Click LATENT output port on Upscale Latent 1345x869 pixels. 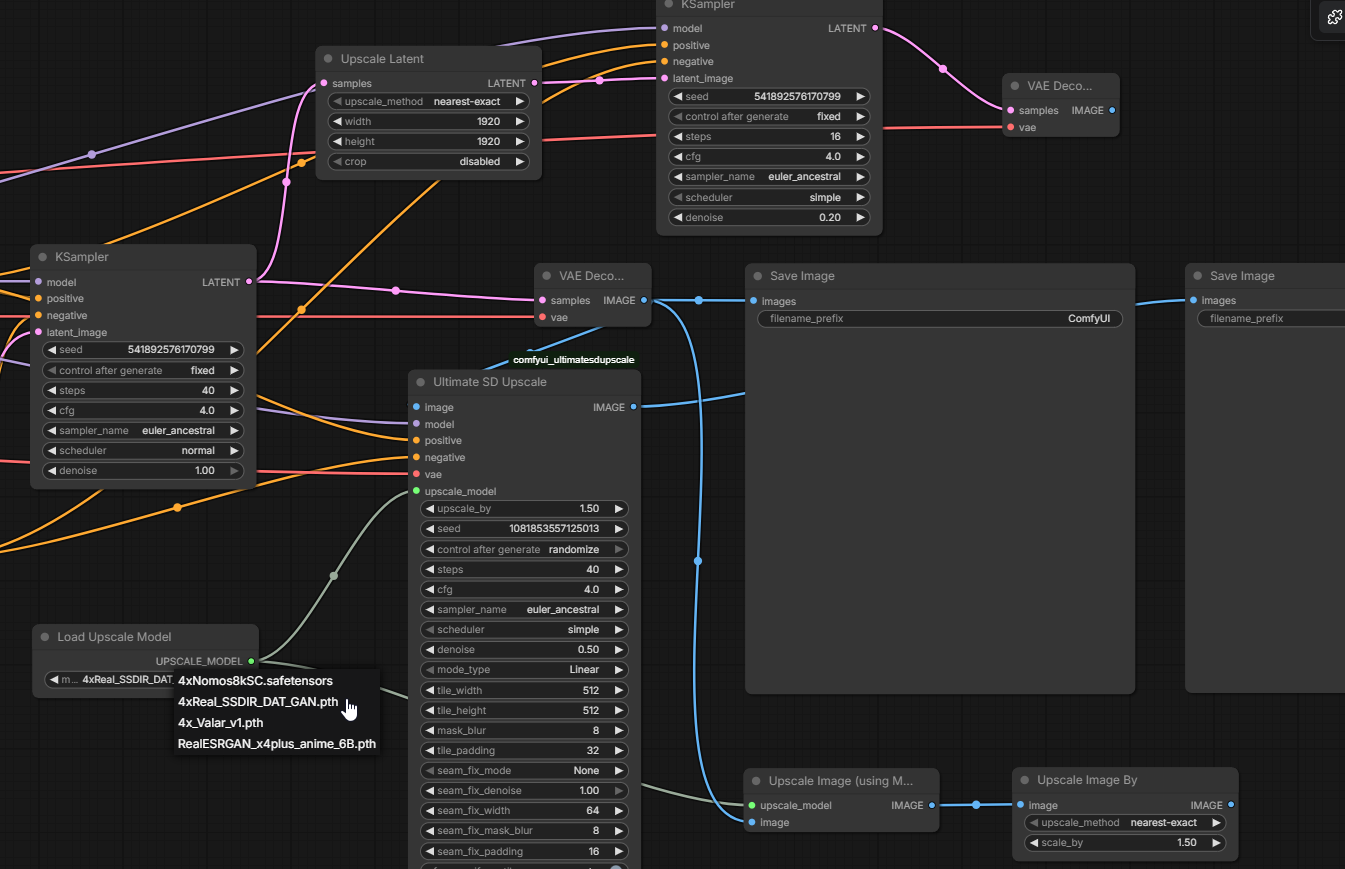tap(535, 83)
